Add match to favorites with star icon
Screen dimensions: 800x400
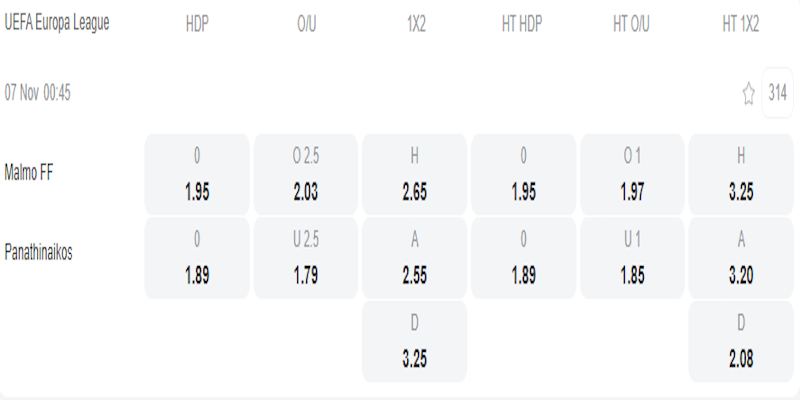[748, 94]
